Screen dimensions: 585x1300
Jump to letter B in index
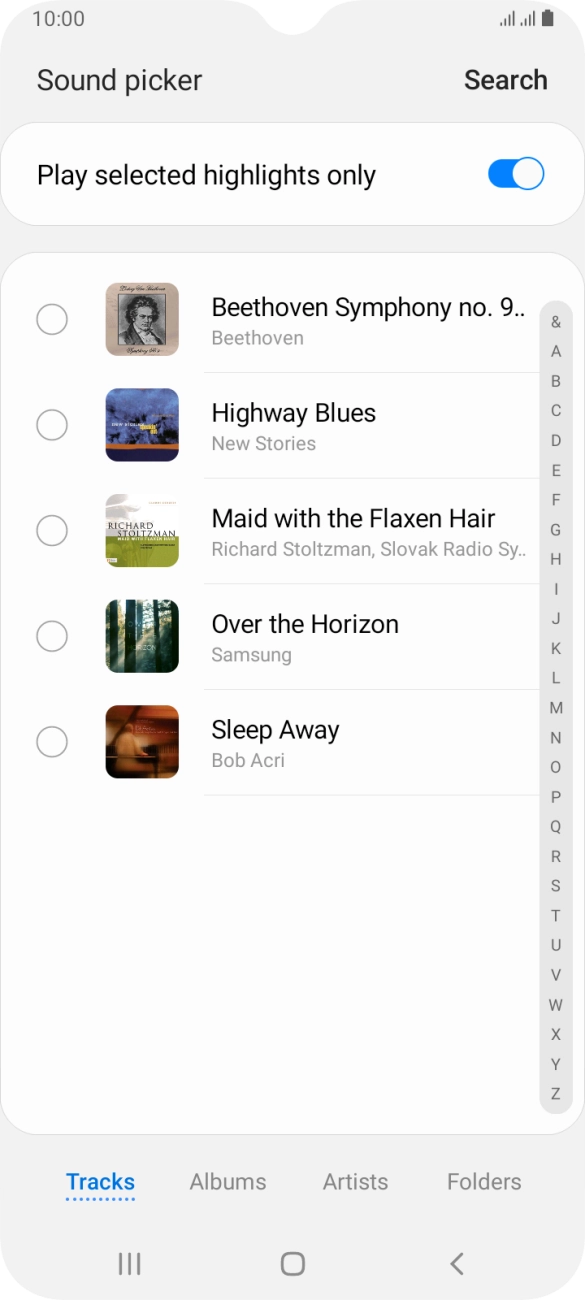(555, 381)
